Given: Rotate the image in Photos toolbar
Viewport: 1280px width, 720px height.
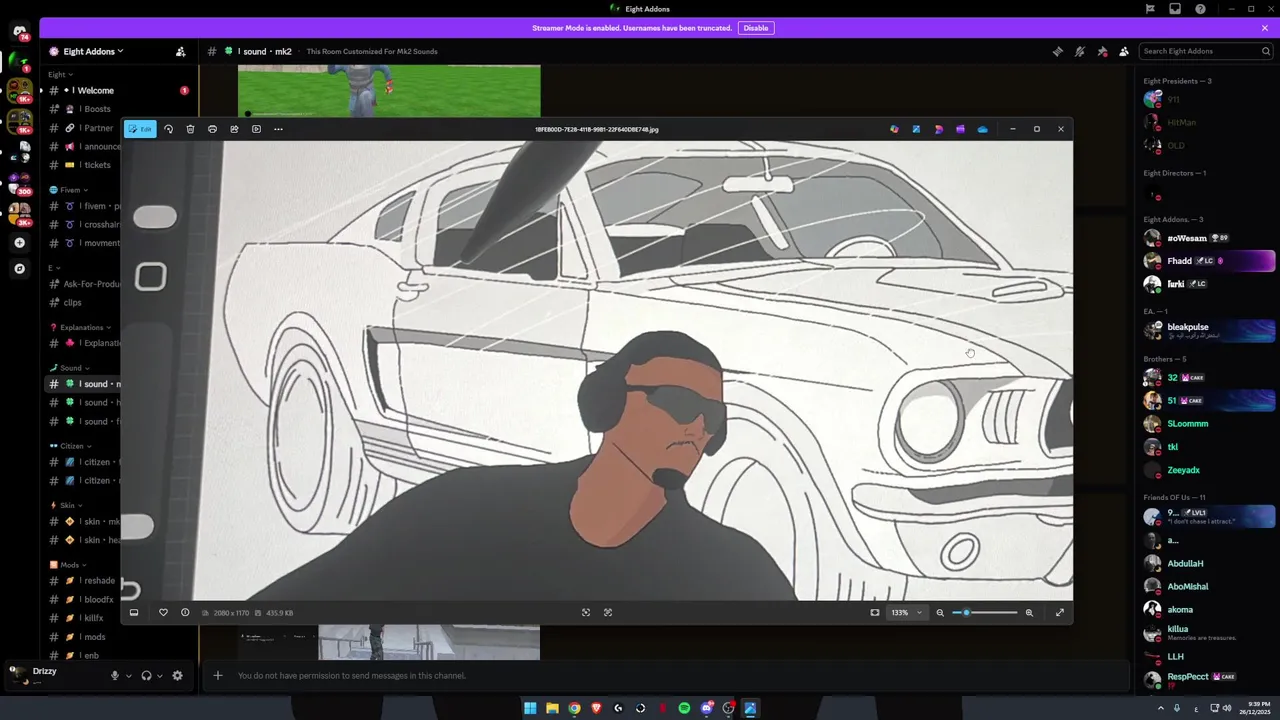Looking at the screenshot, I should click(x=168, y=129).
